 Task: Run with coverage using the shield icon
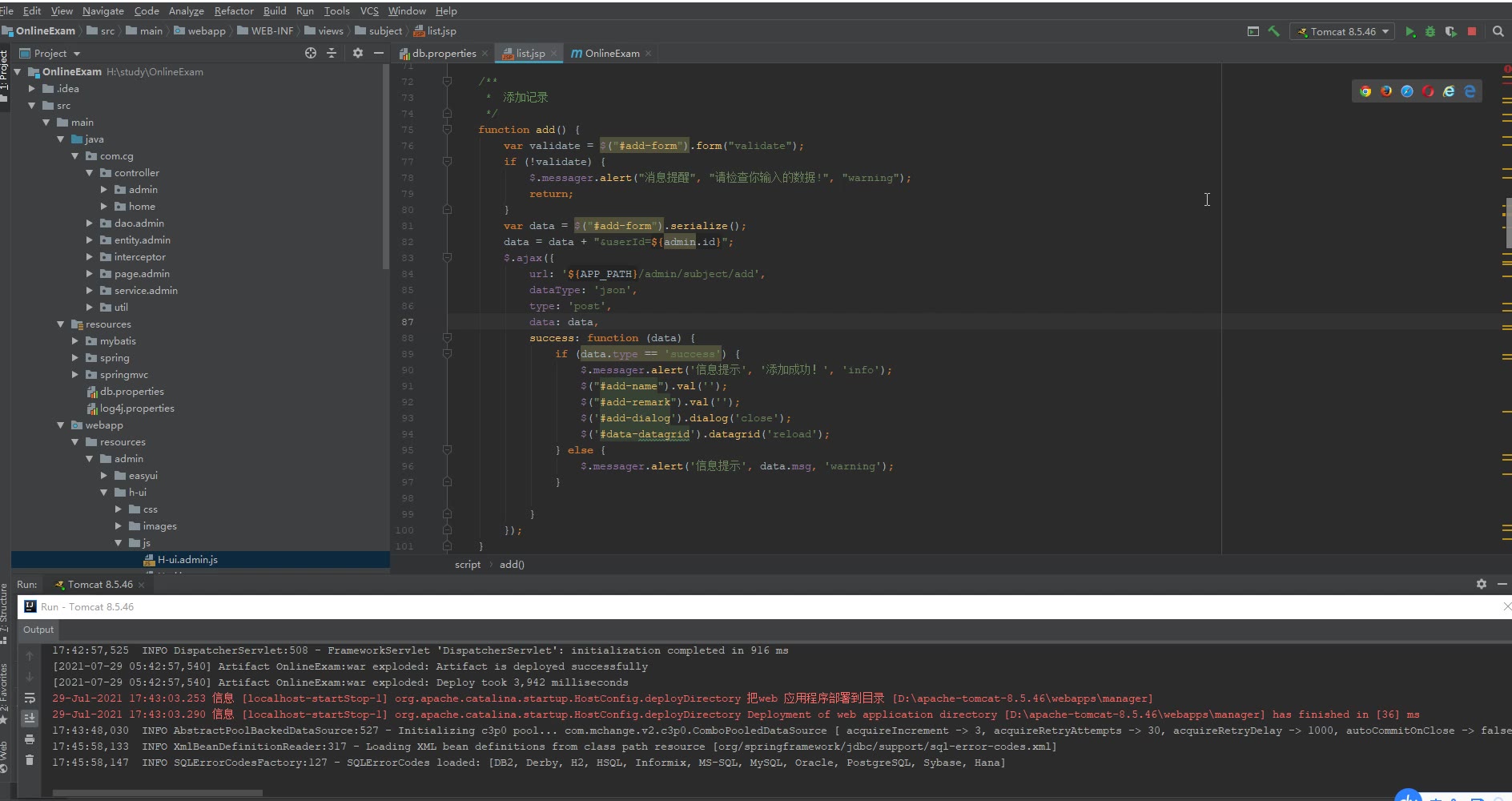point(1450,31)
